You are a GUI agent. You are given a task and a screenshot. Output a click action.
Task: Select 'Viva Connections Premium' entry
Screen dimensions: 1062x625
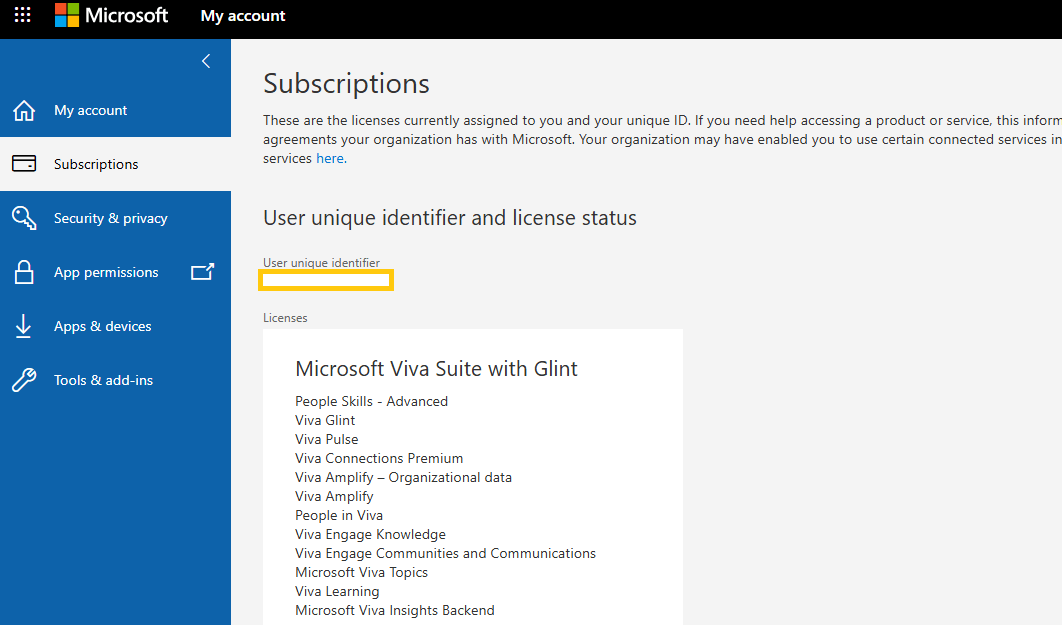tap(379, 458)
